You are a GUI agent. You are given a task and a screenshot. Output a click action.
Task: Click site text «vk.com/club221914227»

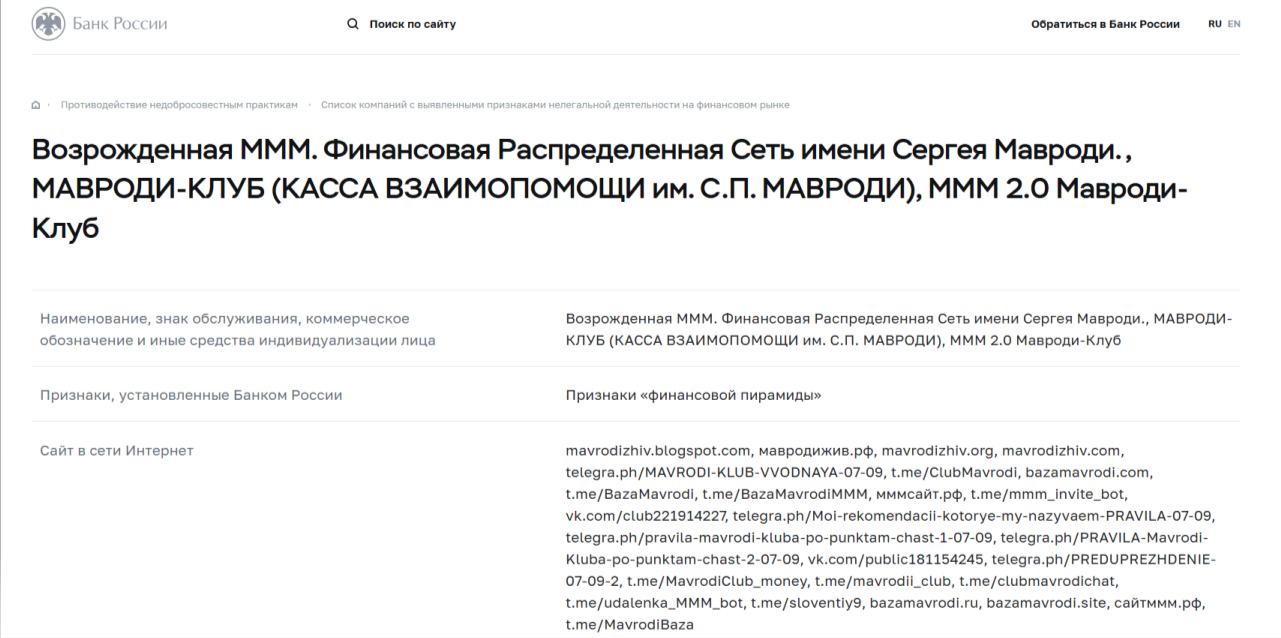pyautogui.click(x=648, y=516)
